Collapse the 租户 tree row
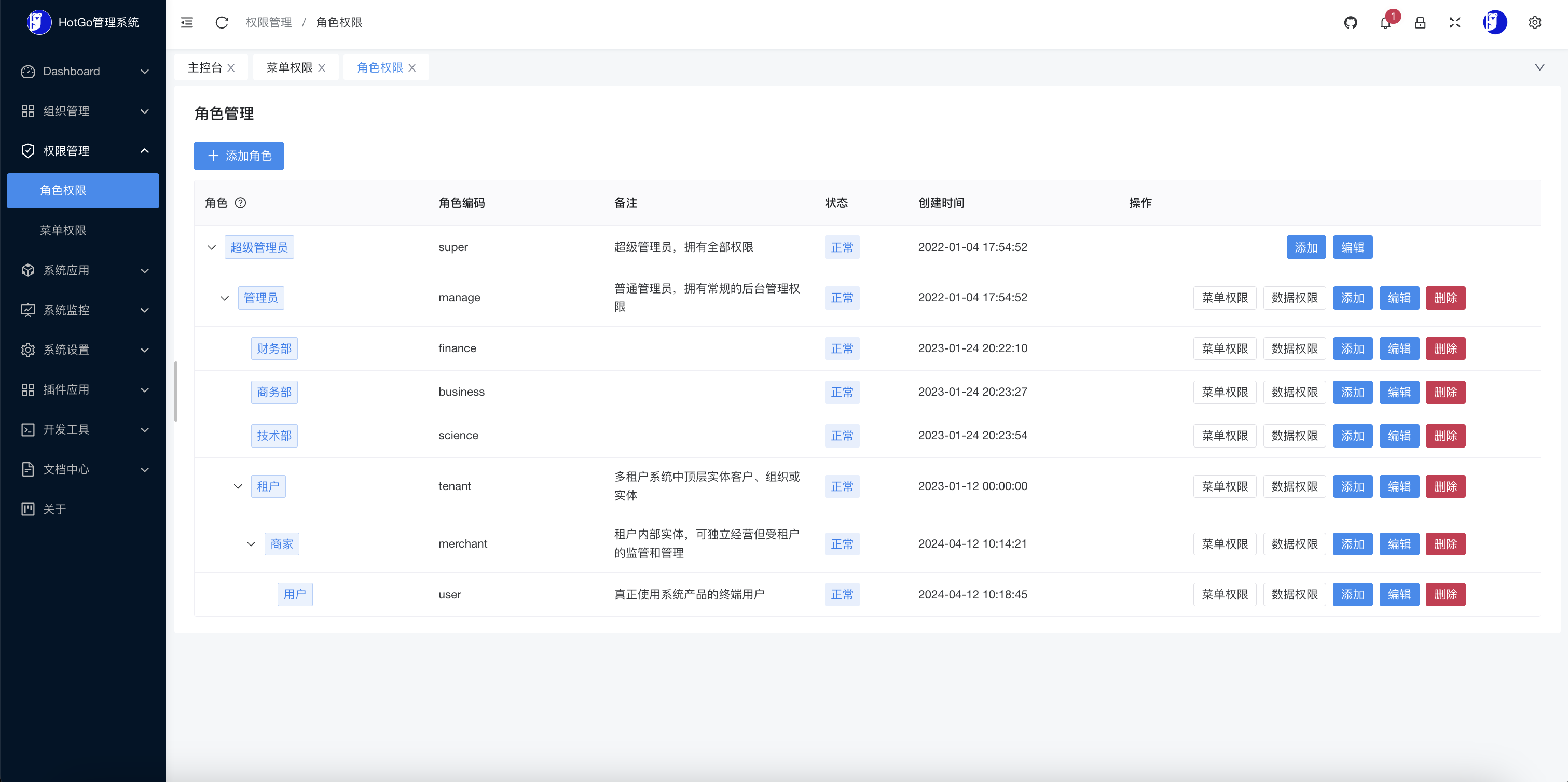Screen dimensions: 1568x782 pyautogui.click(x=238, y=486)
